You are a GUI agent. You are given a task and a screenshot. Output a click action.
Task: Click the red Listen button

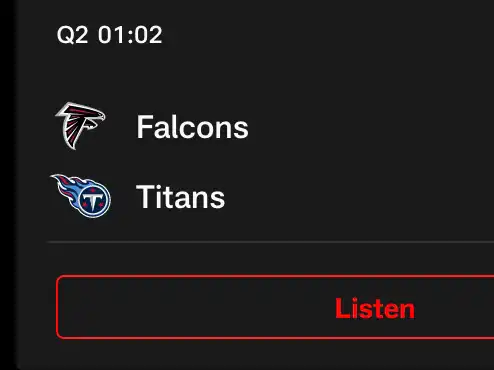[x=275, y=307]
